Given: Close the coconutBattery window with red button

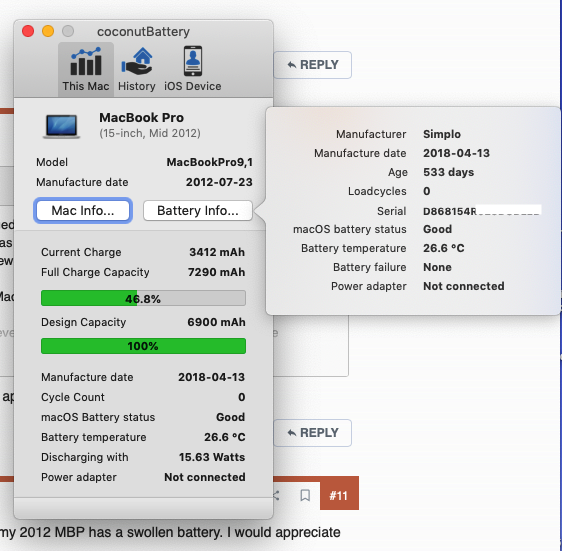Looking at the screenshot, I should coord(28,31).
